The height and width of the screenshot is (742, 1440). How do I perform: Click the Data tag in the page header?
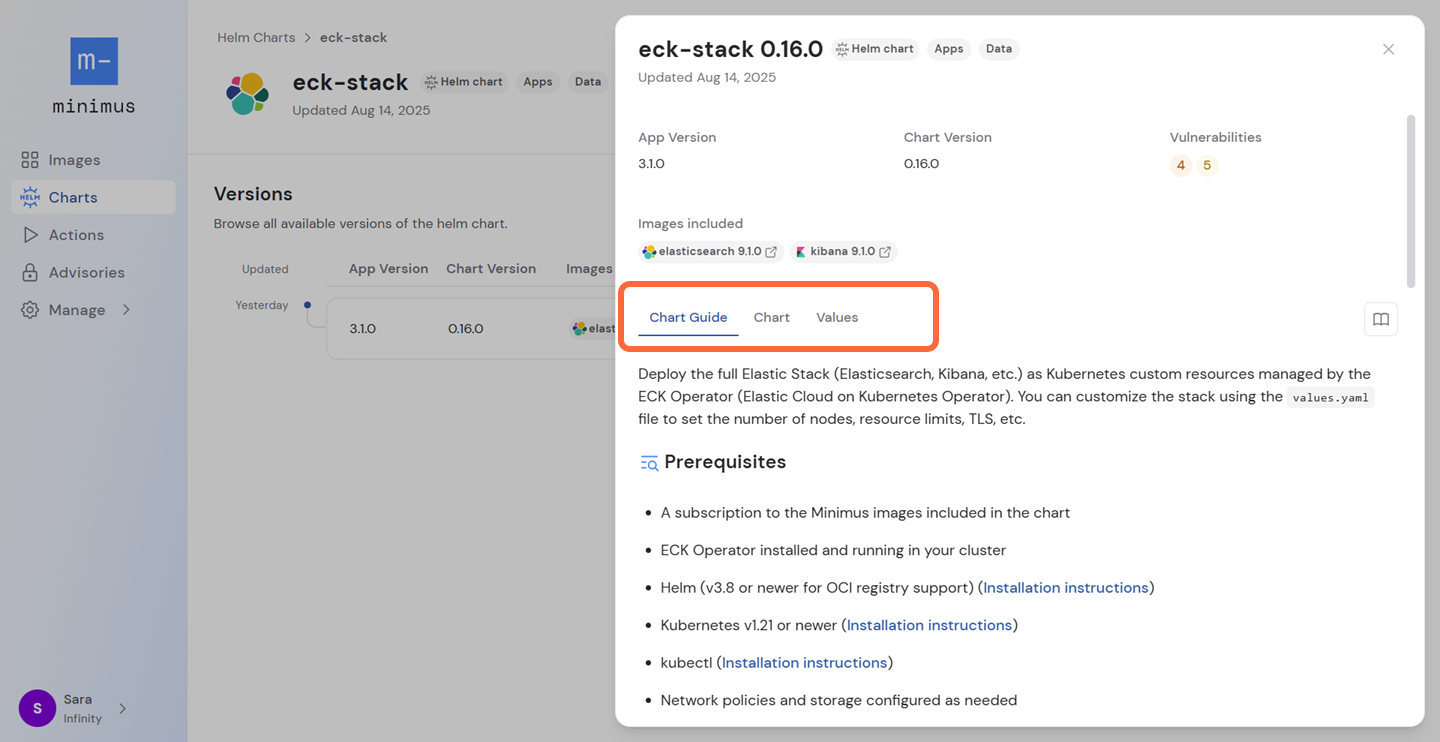588,82
